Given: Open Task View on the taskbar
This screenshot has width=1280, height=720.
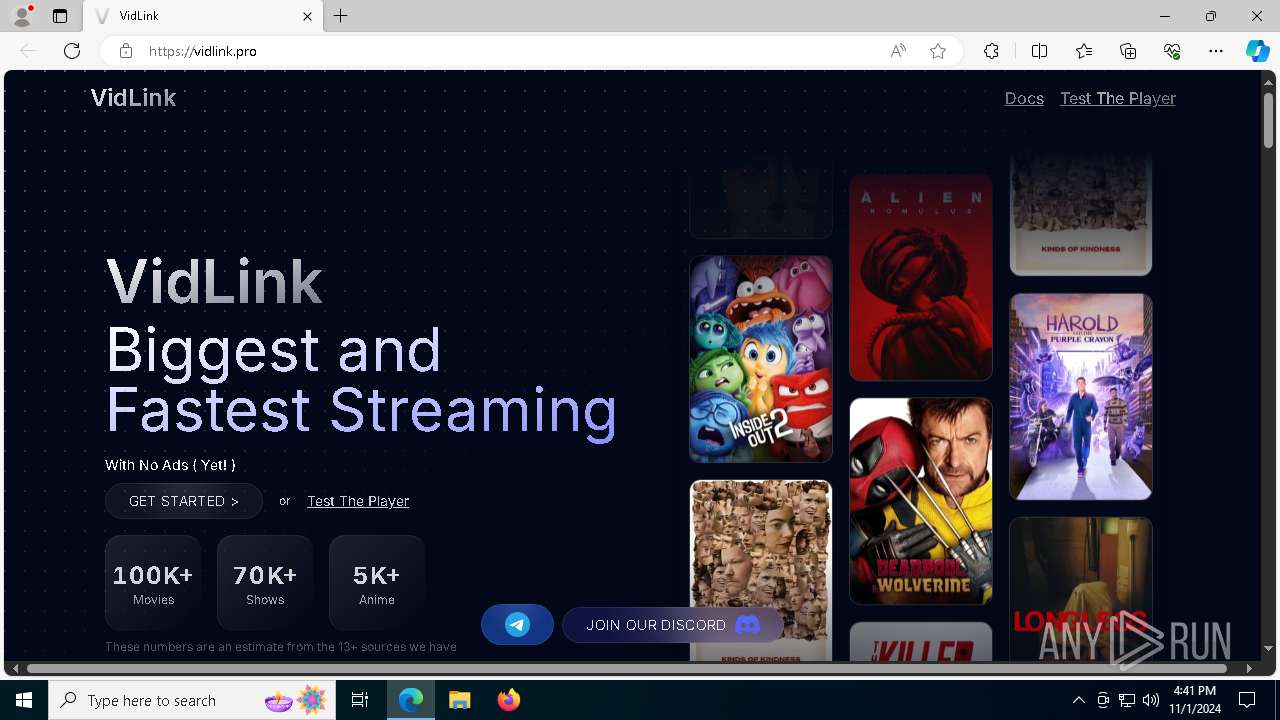Looking at the screenshot, I should [x=360, y=700].
